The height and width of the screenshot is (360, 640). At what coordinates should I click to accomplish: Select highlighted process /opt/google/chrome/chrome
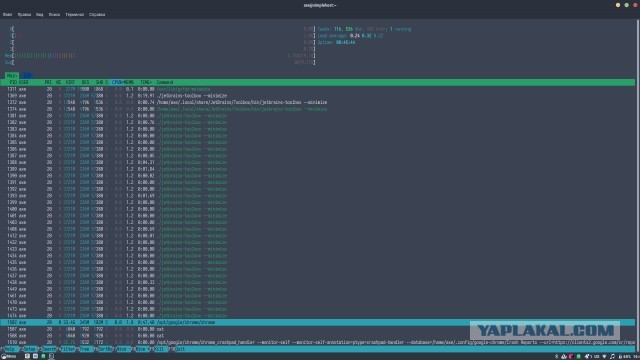click(x=318, y=322)
